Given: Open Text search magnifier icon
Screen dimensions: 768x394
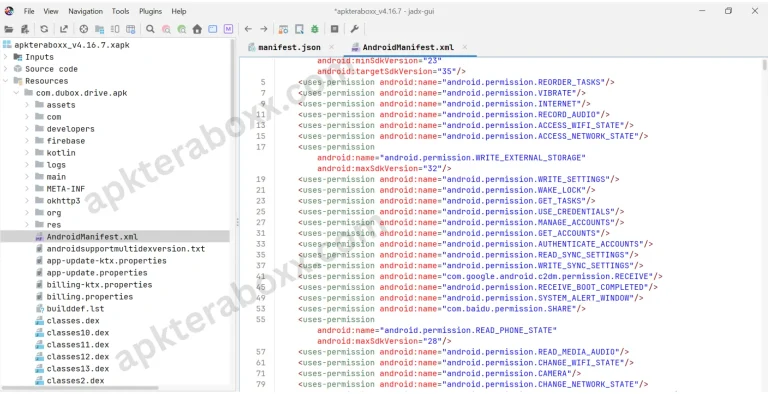Looking at the screenshot, I should (150, 29).
